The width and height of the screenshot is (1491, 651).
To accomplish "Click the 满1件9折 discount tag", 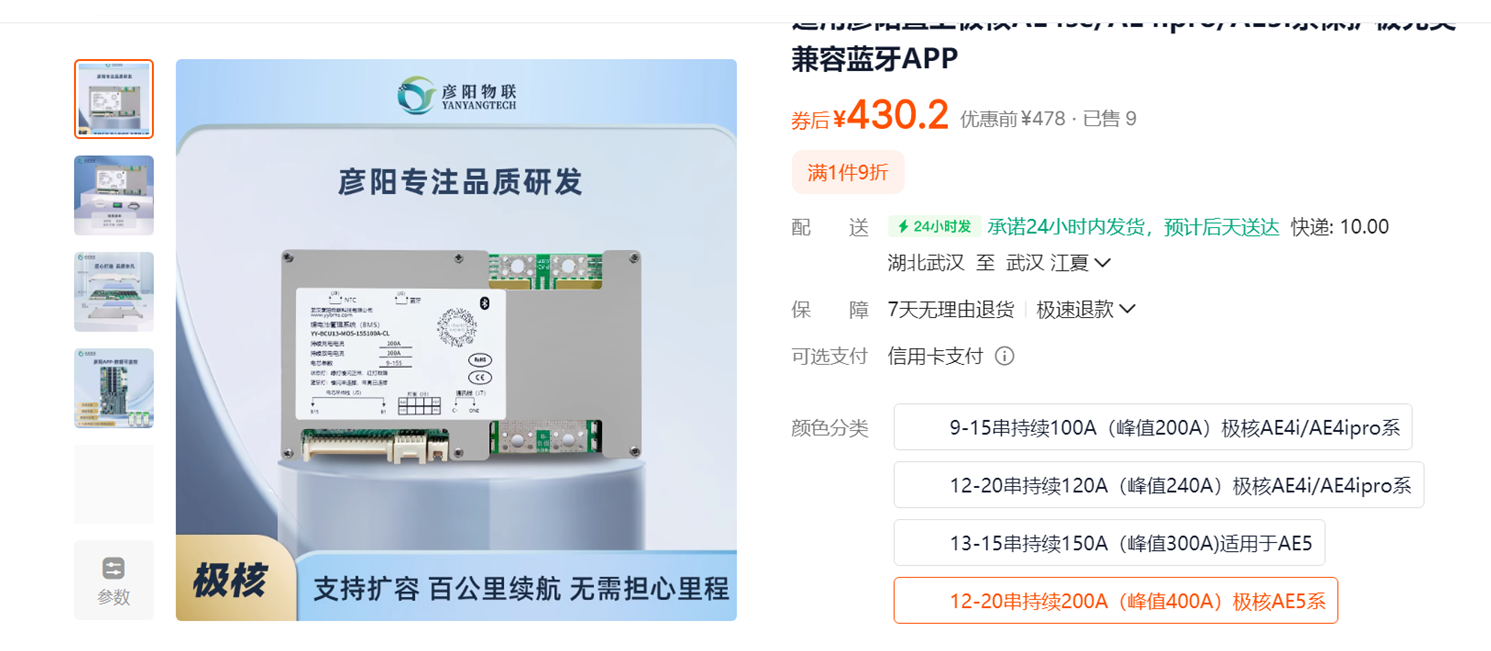I will coord(848,173).
